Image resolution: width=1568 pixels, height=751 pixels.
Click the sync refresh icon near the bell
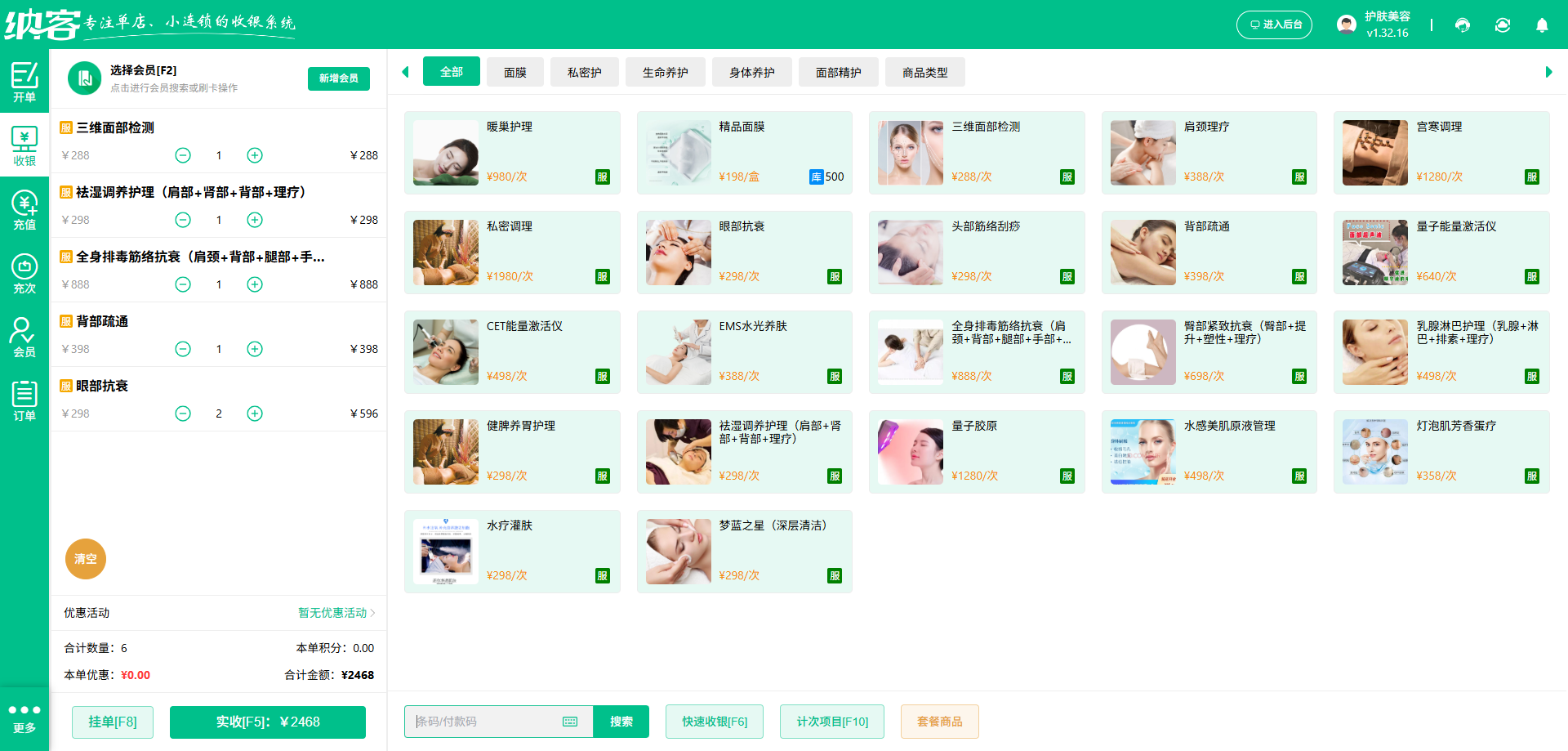(1503, 25)
